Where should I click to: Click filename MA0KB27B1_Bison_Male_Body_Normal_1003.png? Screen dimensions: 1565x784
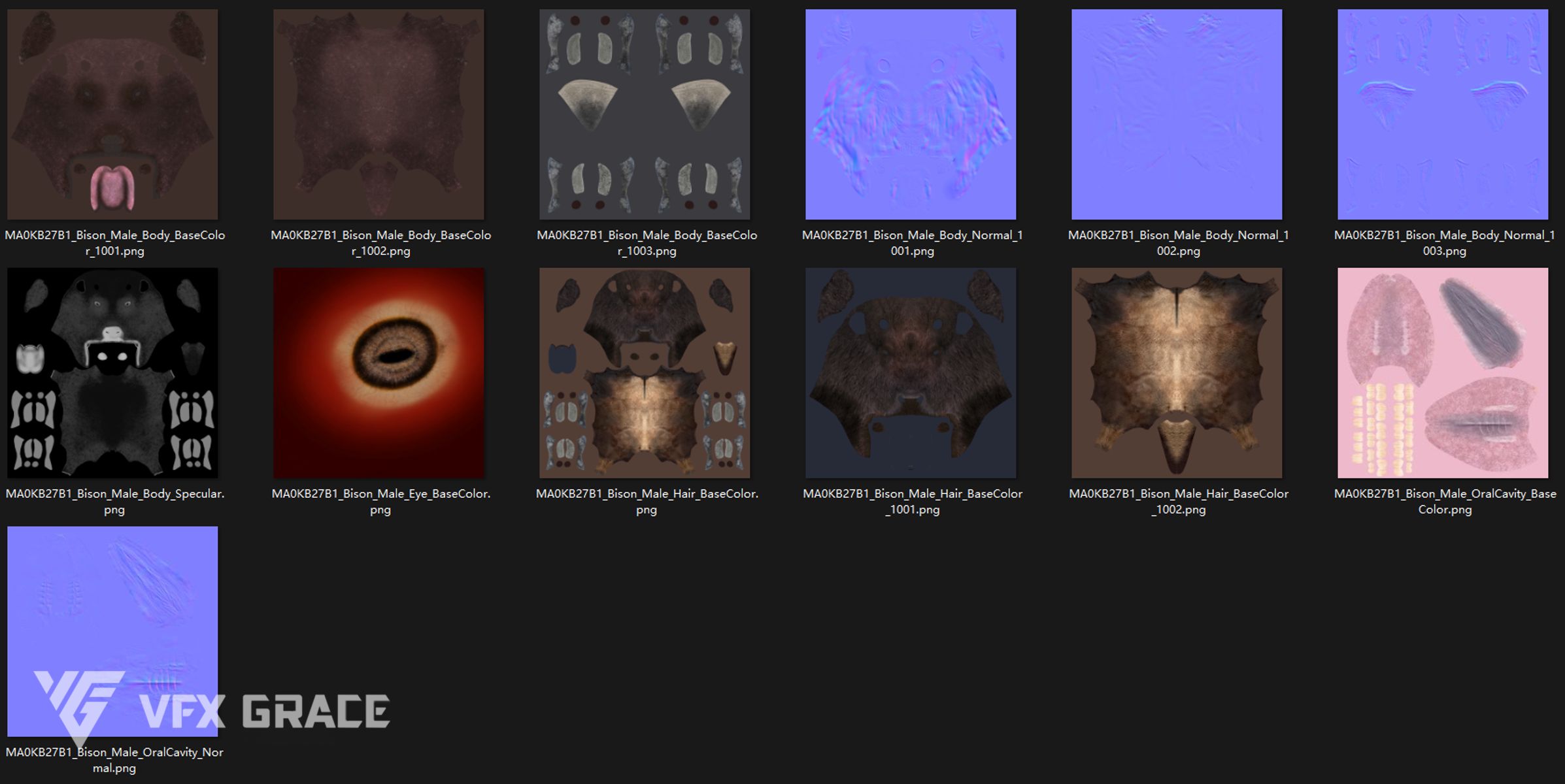[1445, 243]
